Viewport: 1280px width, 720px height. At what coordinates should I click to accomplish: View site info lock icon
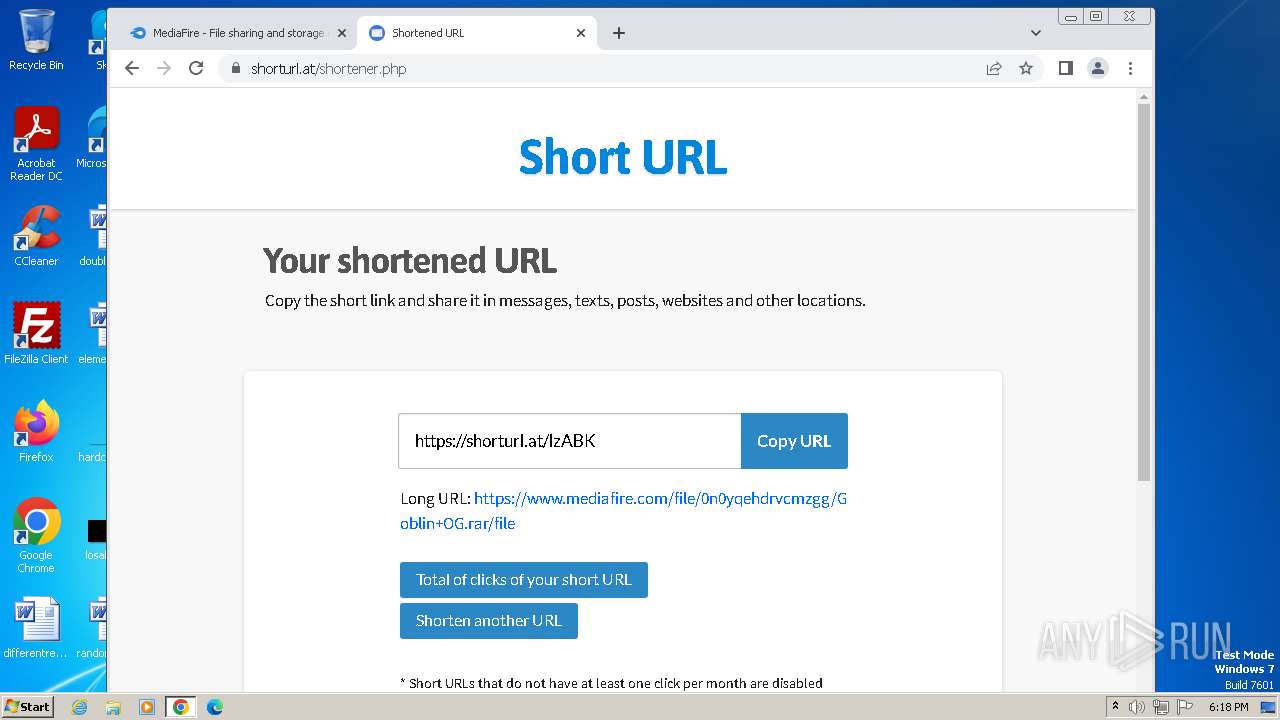(236, 69)
